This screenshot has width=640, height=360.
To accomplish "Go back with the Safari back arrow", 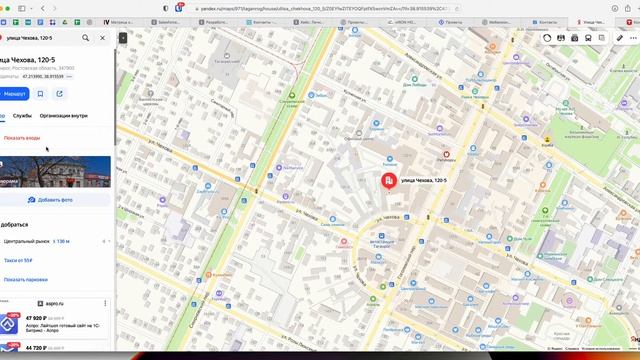I will tap(43, 9).
